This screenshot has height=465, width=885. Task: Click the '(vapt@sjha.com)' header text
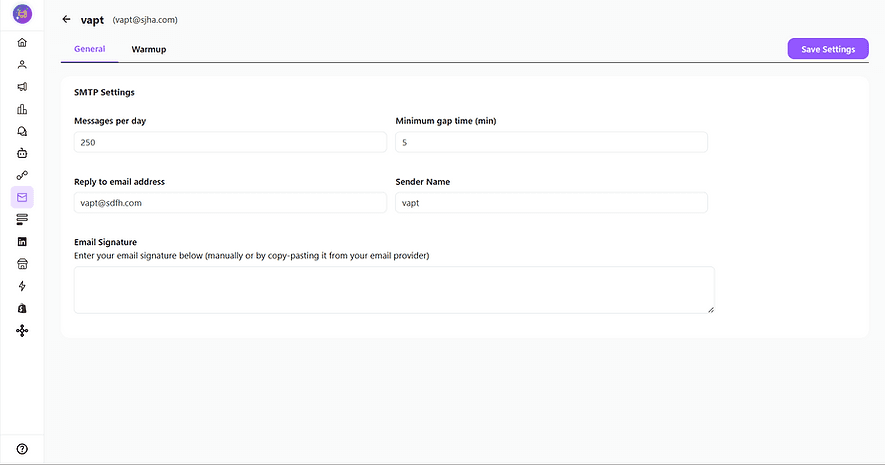(145, 20)
